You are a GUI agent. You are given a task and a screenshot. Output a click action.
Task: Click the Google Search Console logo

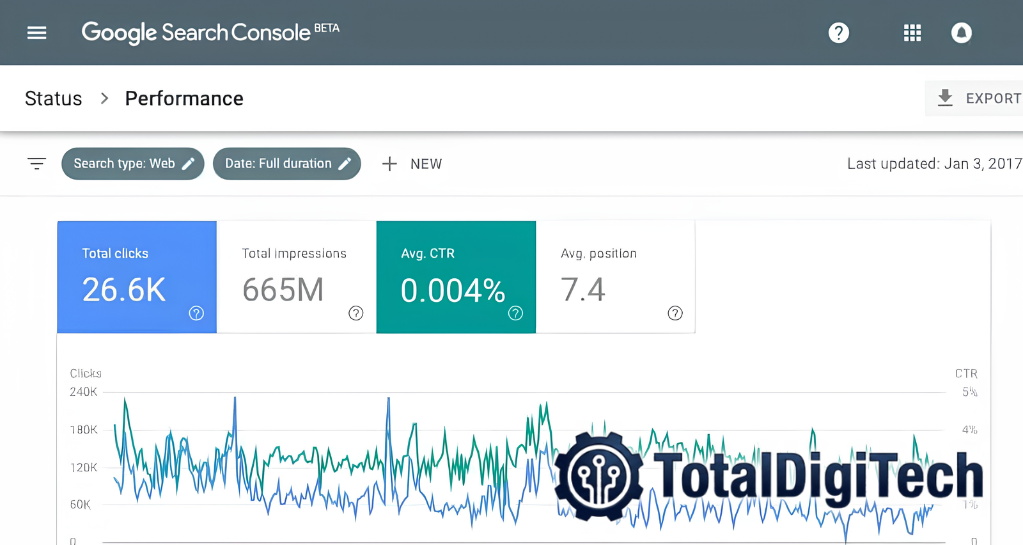210,33
